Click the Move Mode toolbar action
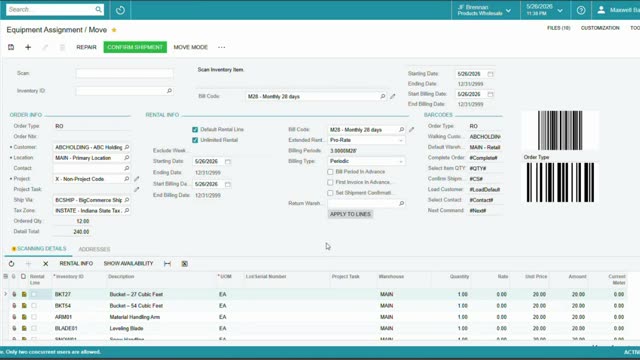The height and width of the screenshot is (360, 640). pos(191,47)
